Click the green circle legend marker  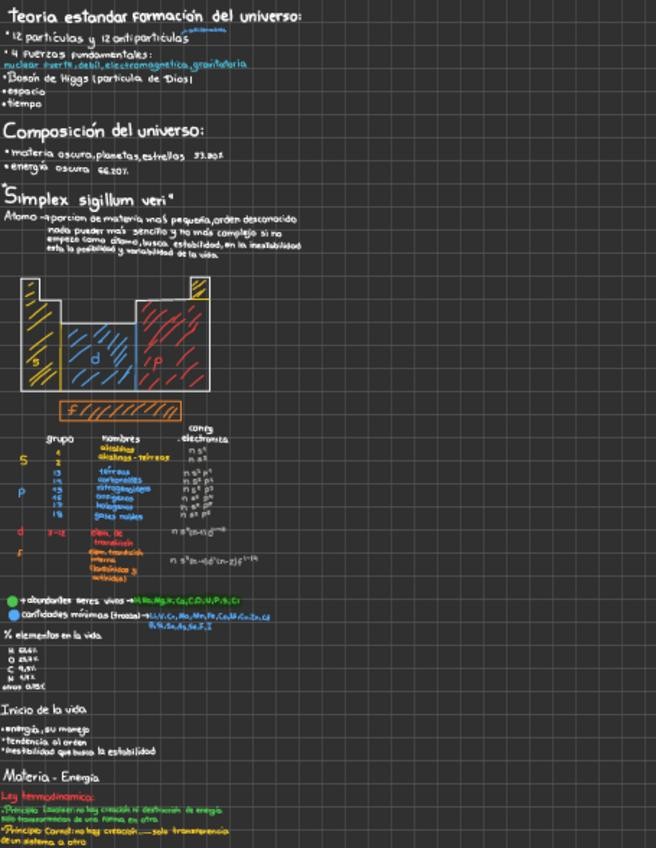click(12, 601)
